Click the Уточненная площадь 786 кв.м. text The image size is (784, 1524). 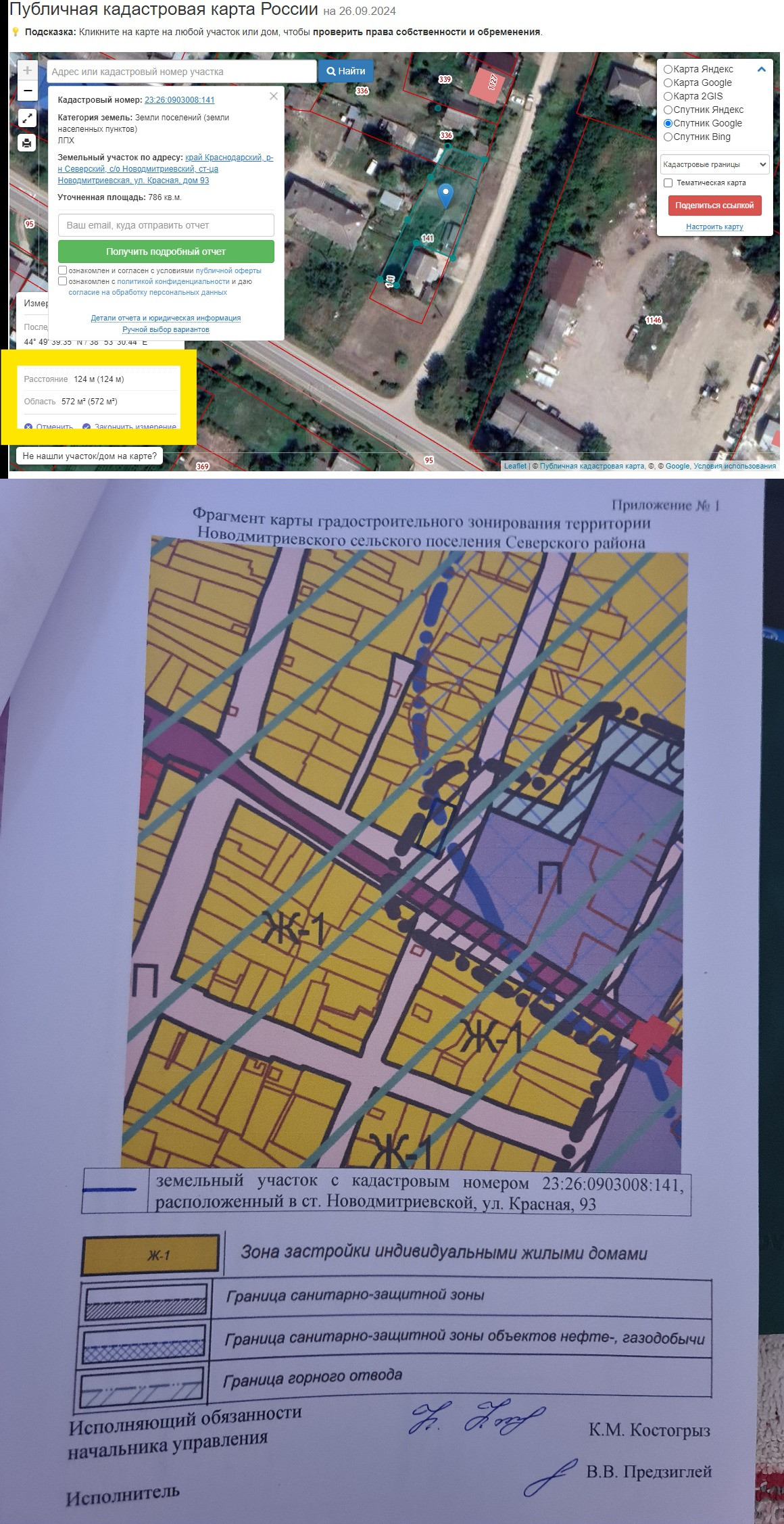[120, 197]
